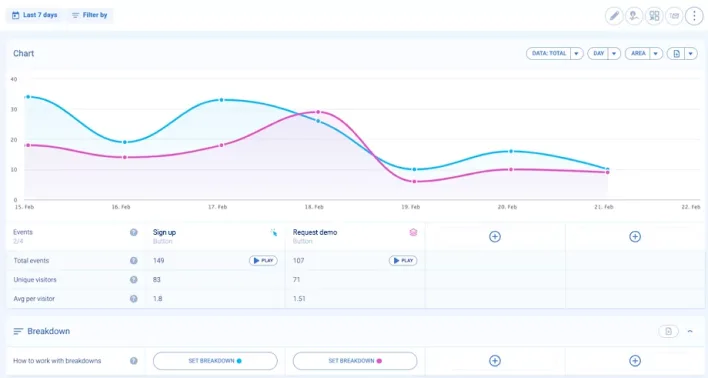Click the AREA label button
The height and width of the screenshot is (378, 708).
coord(638,54)
